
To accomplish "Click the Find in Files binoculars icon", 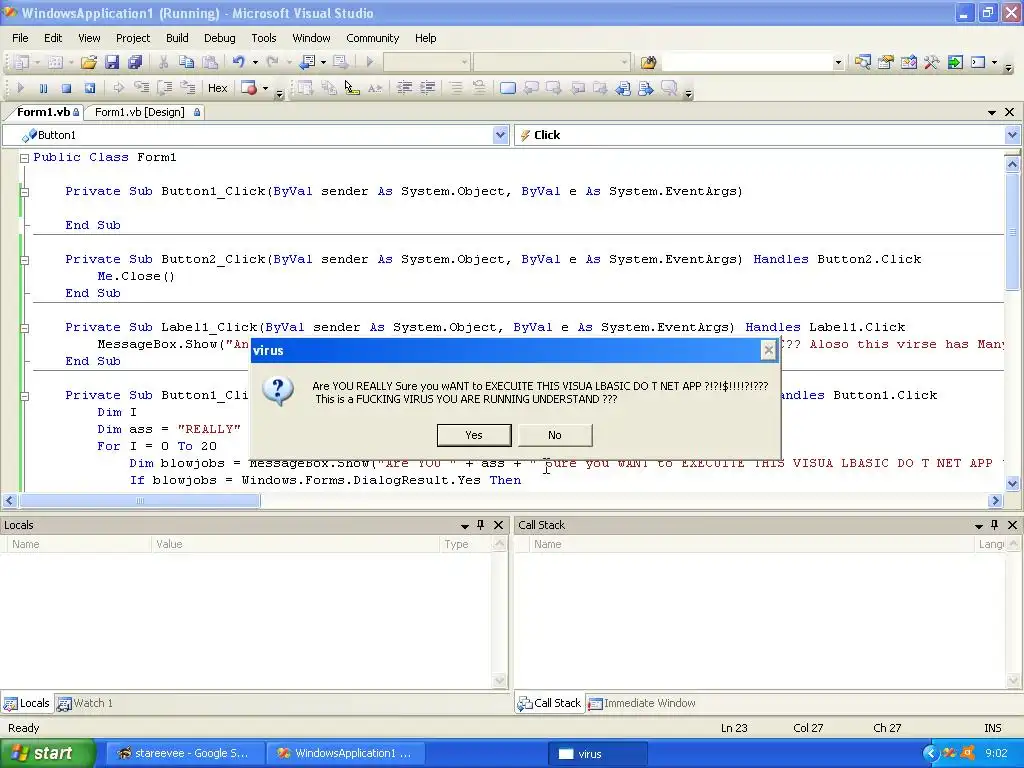I will coord(648,62).
